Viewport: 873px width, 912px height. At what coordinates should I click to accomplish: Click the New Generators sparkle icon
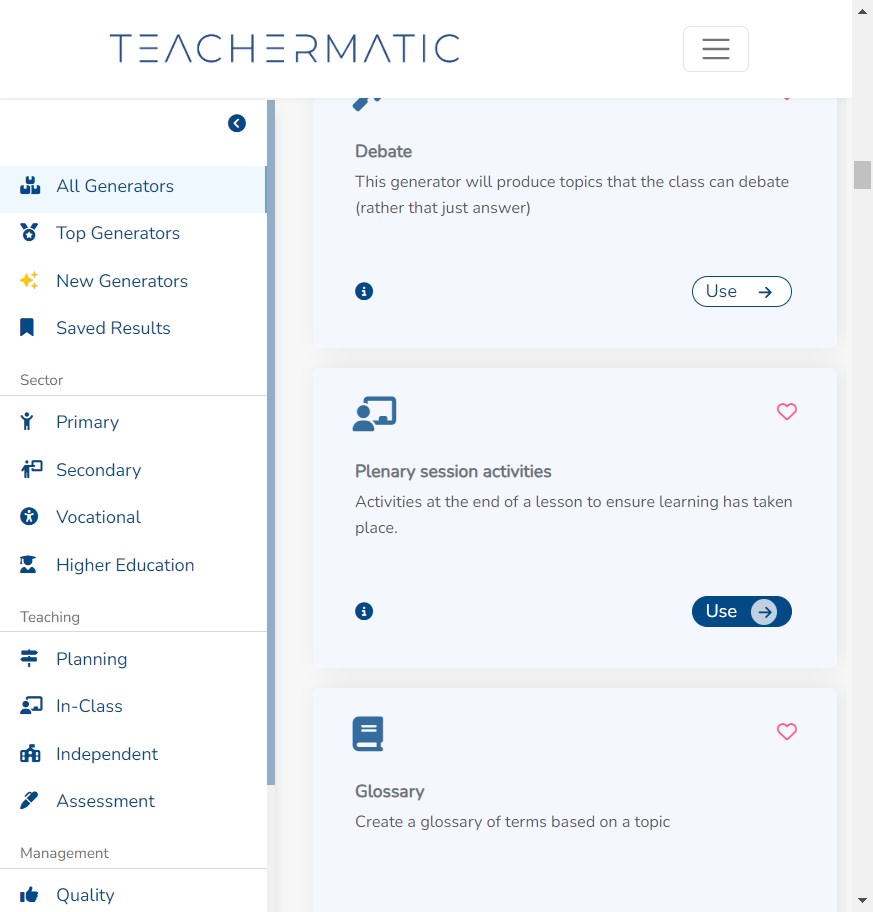click(x=29, y=280)
